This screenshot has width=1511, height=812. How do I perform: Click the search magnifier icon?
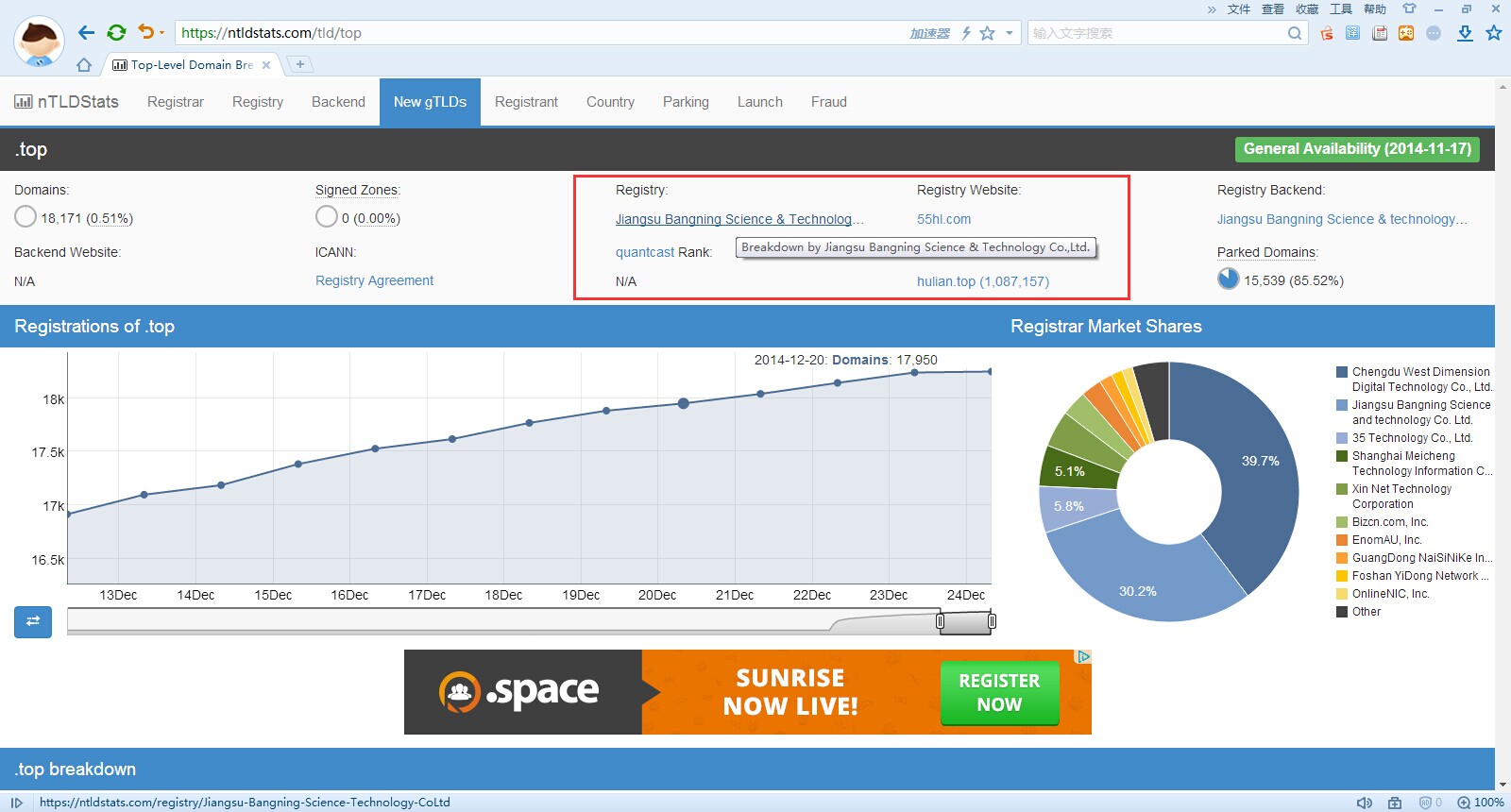tap(1294, 33)
